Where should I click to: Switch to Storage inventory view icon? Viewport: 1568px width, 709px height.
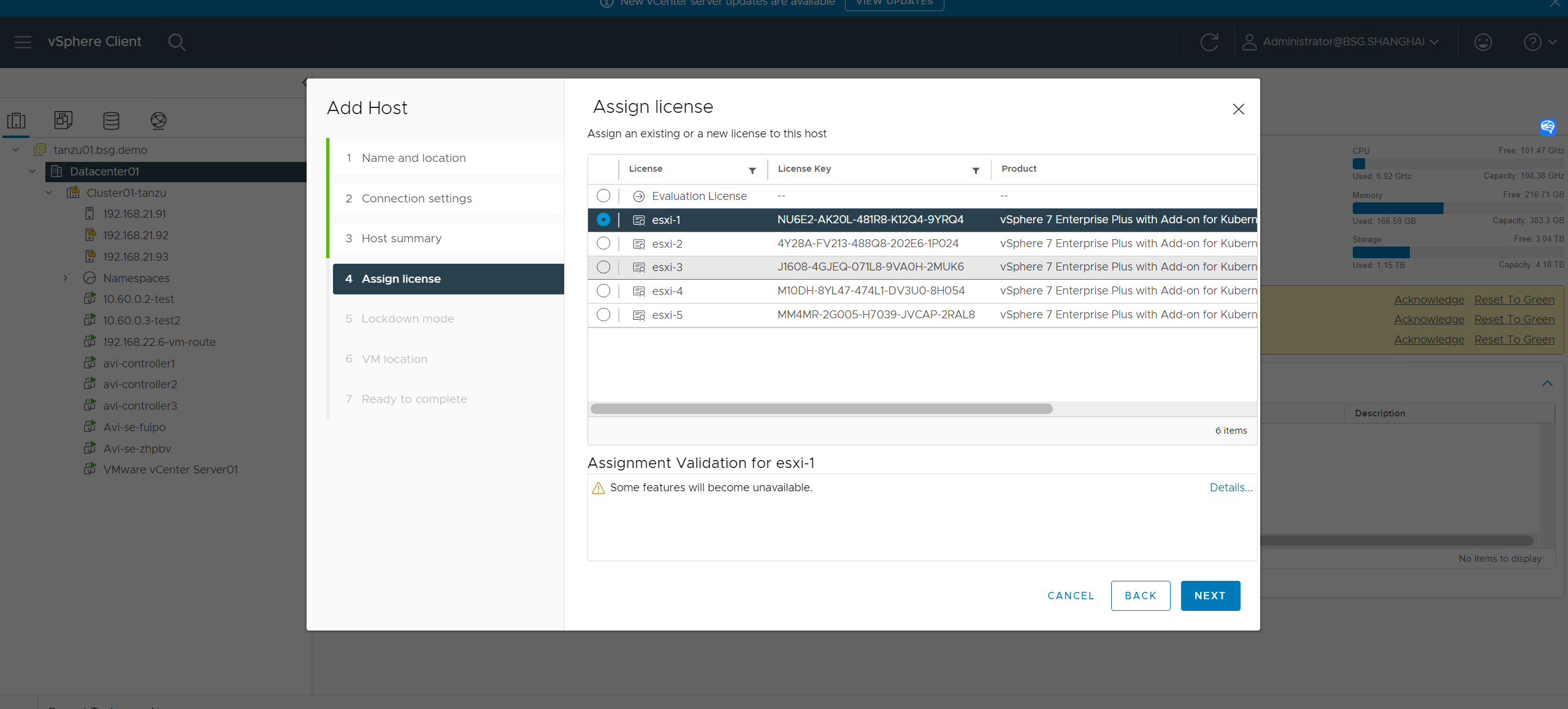tap(111, 120)
